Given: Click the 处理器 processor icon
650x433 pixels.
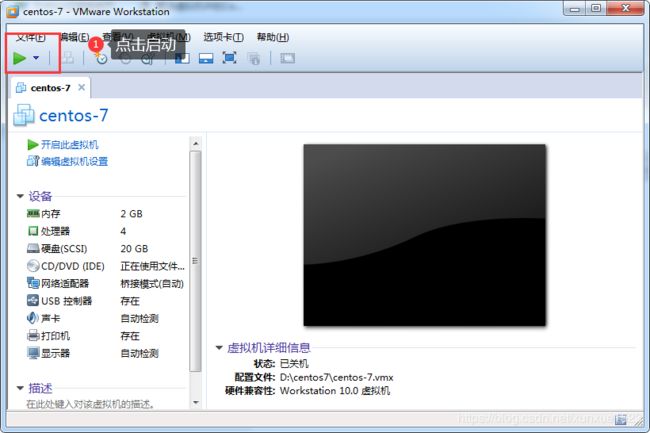Looking at the screenshot, I should pyautogui.click(x=33, y=231).
